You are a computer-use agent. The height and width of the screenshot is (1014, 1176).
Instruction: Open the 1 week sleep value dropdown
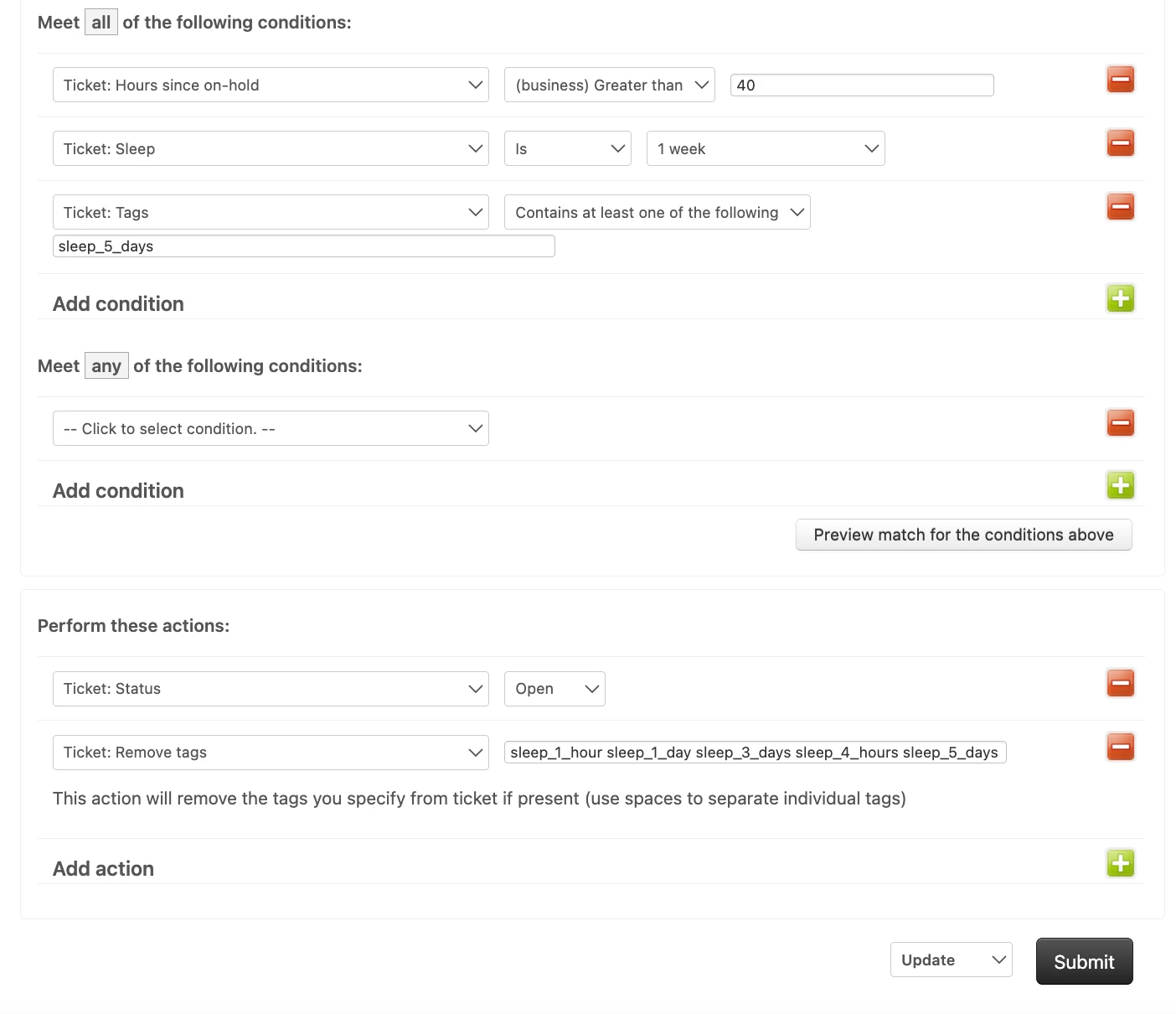(766, 148)
